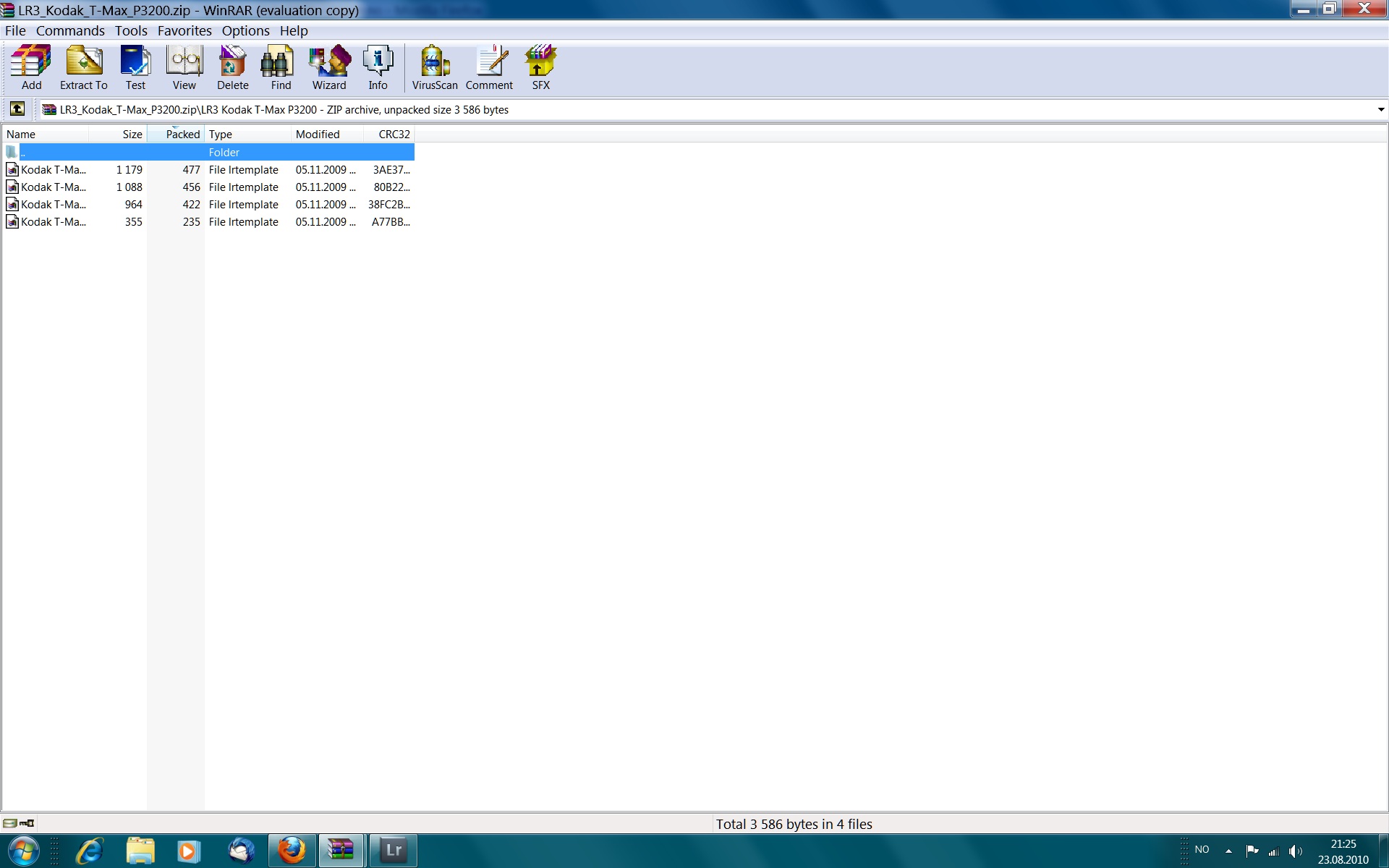Open the Help menu
Viewport: 1389px width, 868px height.
click(x=294, y=30)
